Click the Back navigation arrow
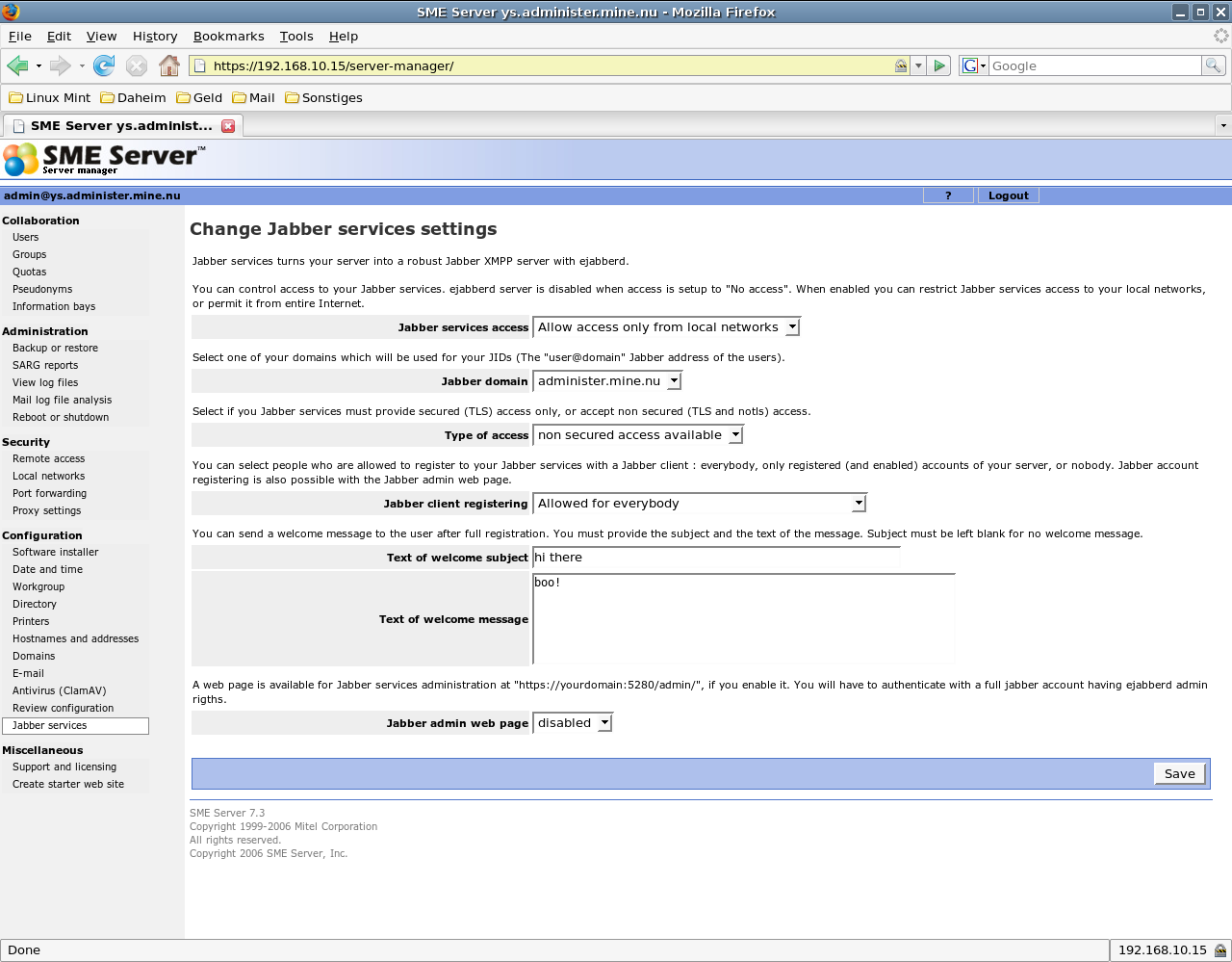1232x962 pixels. (x=19, y=65)
